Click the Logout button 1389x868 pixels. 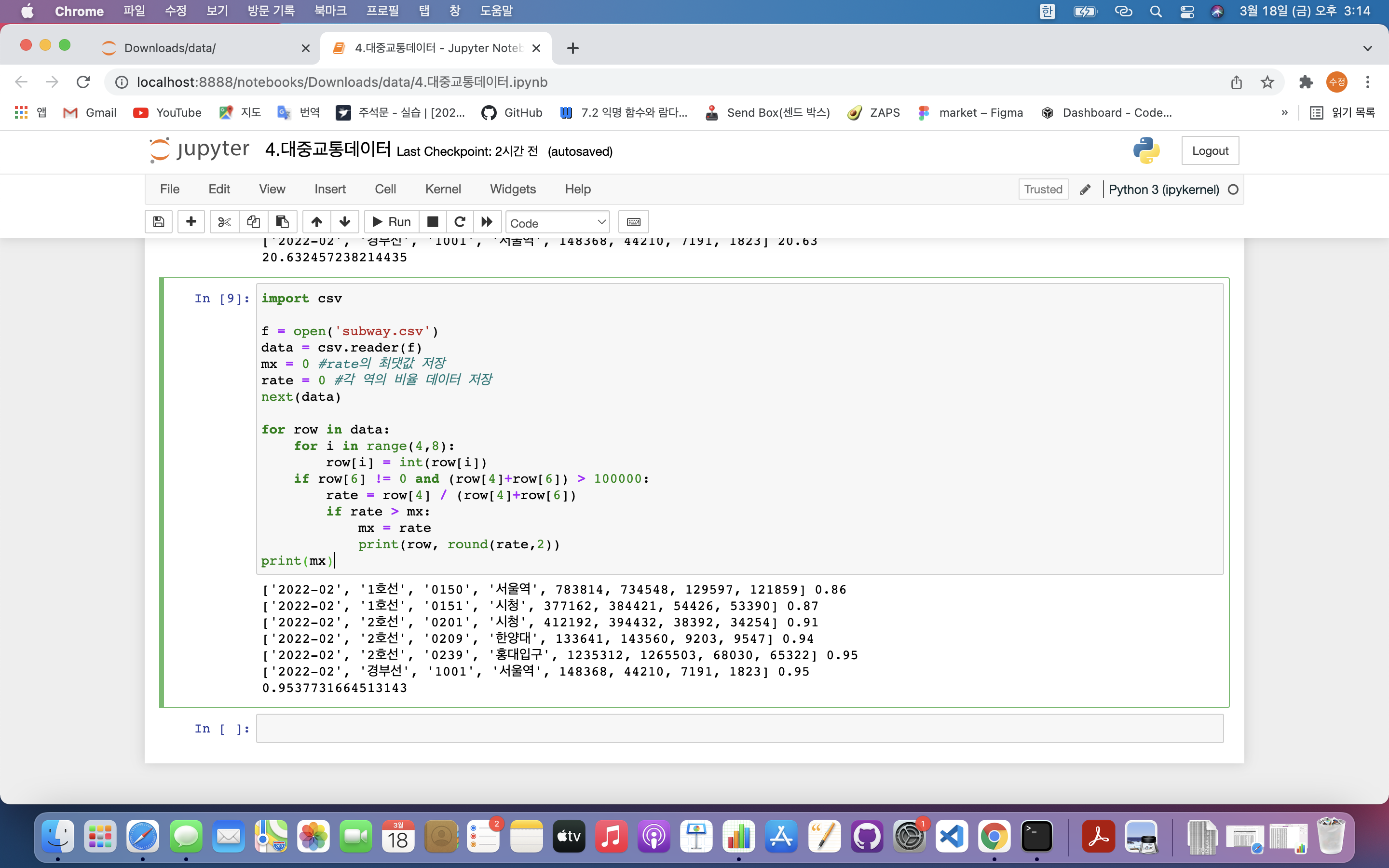click(x=1210, y=150)
